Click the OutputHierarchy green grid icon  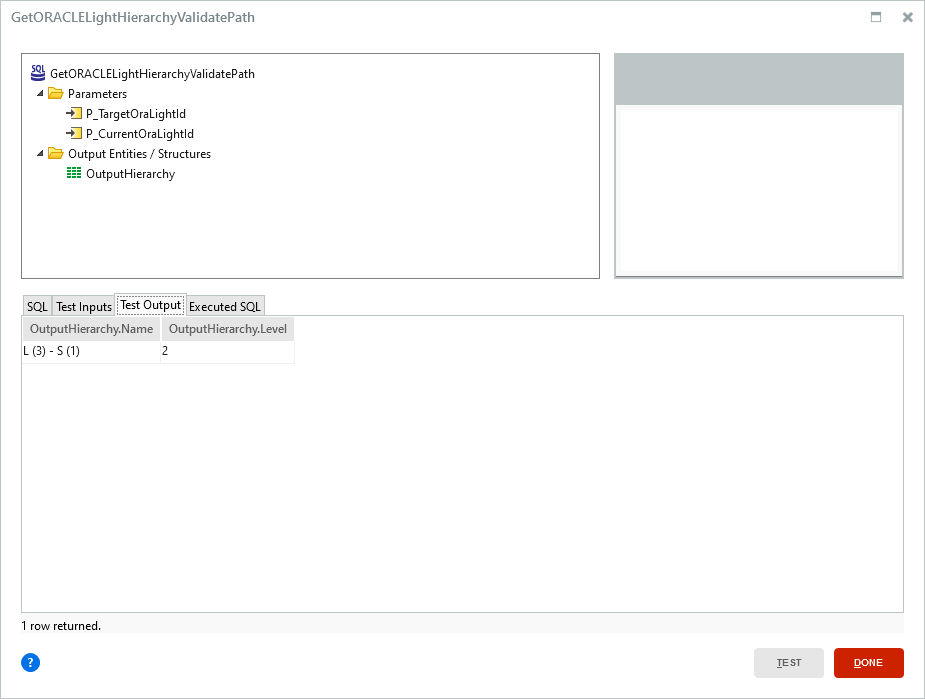(x=74, y=173)
